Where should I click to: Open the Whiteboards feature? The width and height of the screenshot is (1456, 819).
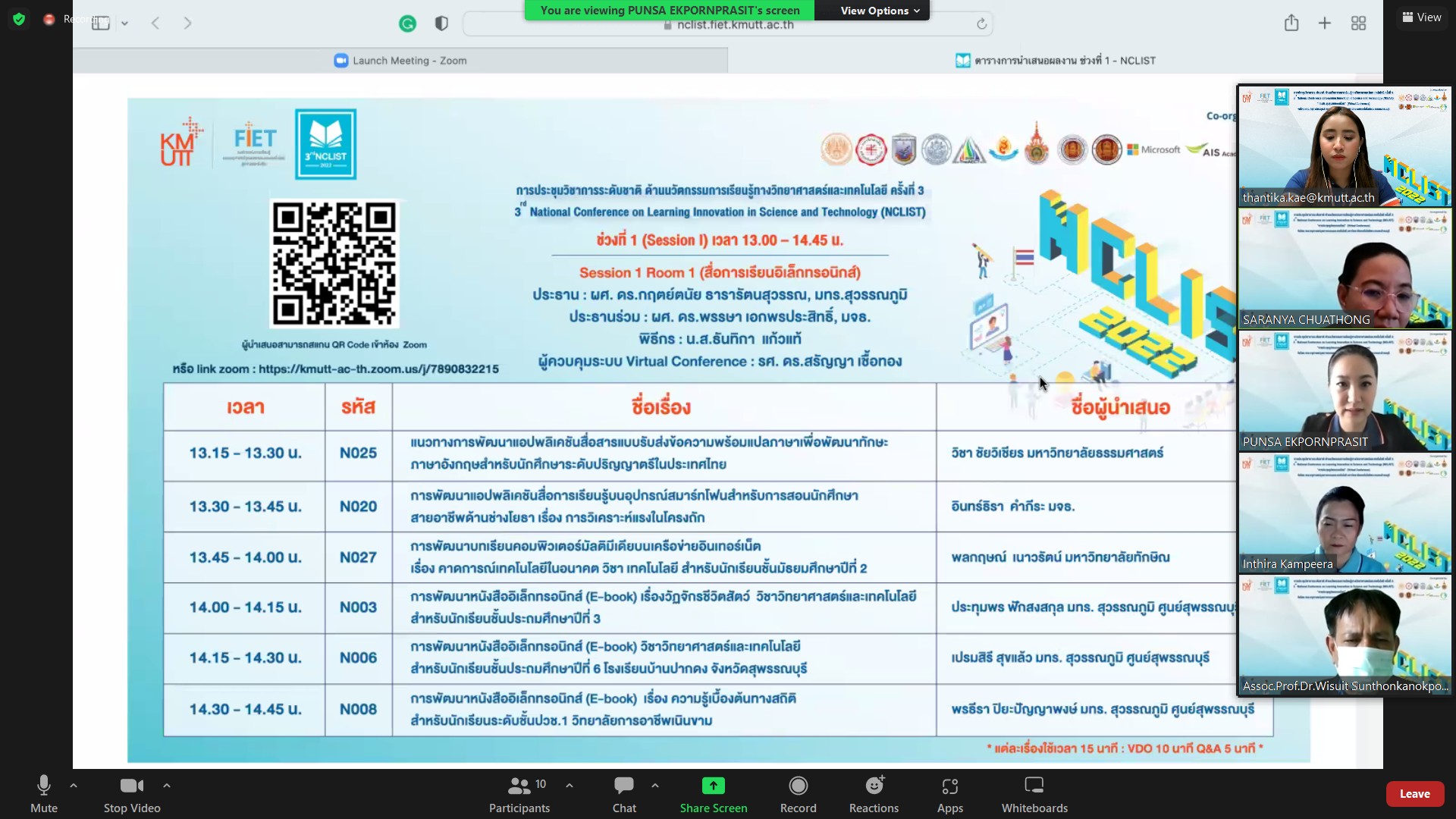pos(1034,793)
